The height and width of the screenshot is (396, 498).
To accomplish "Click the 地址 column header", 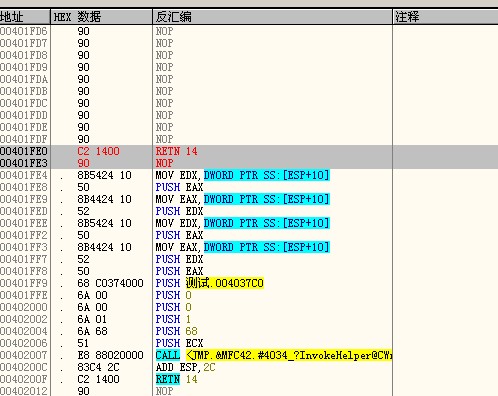I will tap(25, 17).
